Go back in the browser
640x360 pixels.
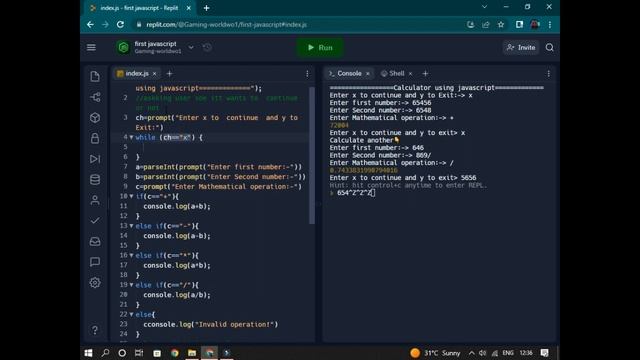point(90,24)
